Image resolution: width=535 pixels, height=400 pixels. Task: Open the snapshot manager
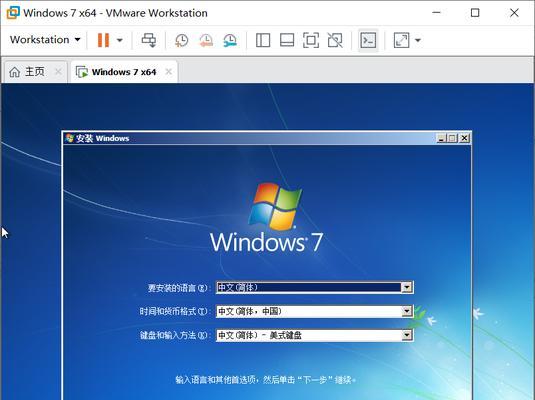[230, 40]
